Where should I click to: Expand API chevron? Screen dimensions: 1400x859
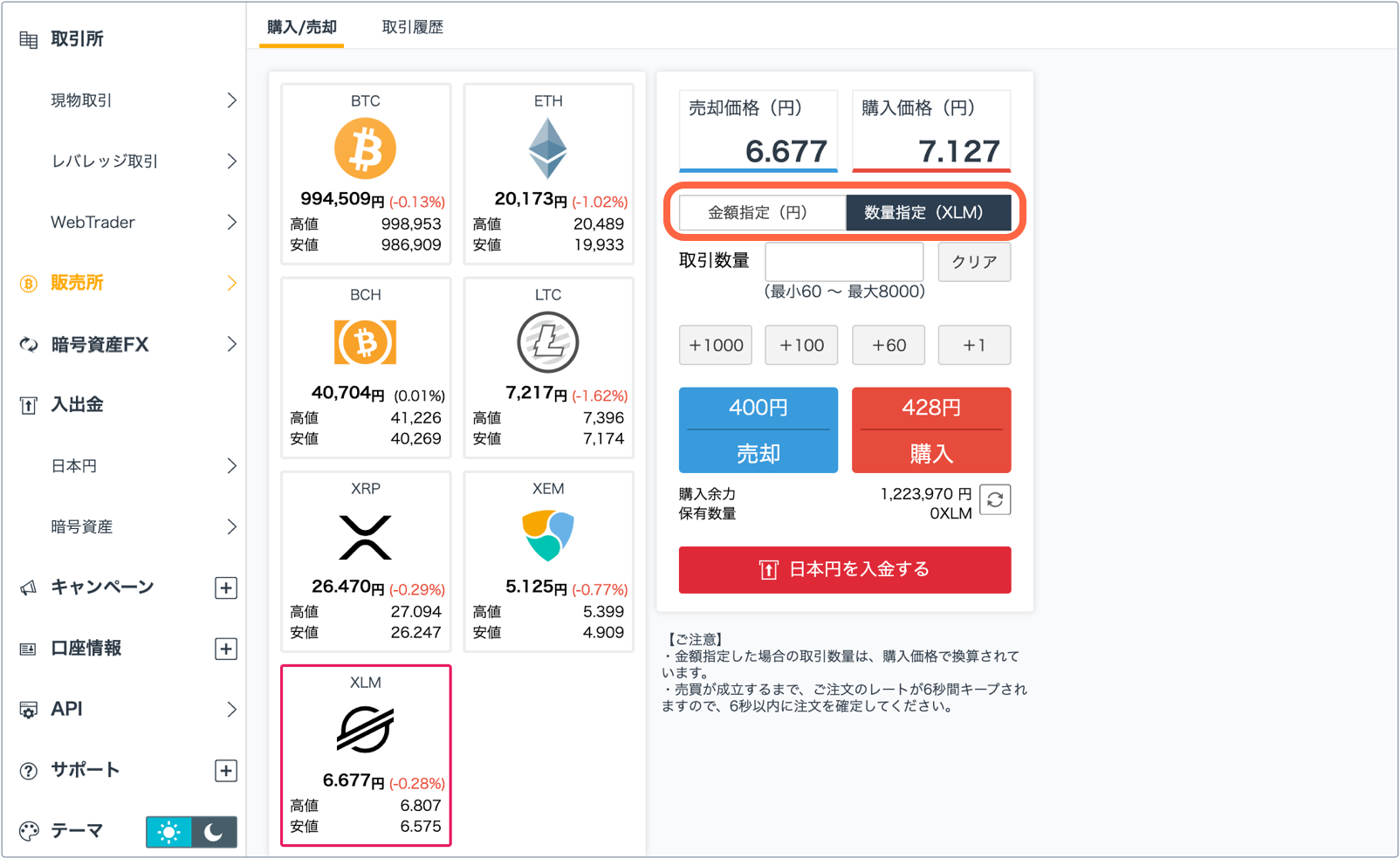[x=231, y=710]
